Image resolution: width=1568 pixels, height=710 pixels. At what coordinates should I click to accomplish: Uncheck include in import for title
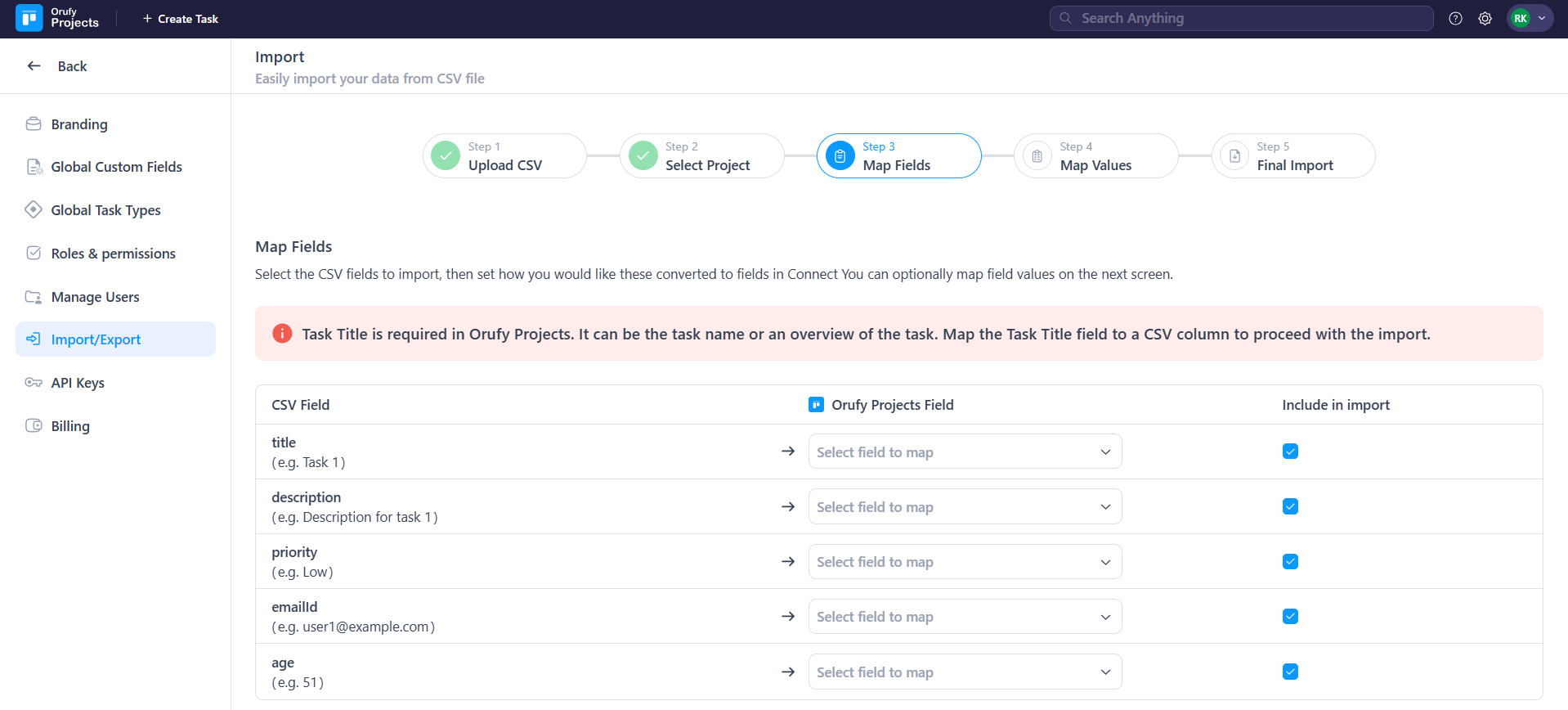[x=1290, y=452]
